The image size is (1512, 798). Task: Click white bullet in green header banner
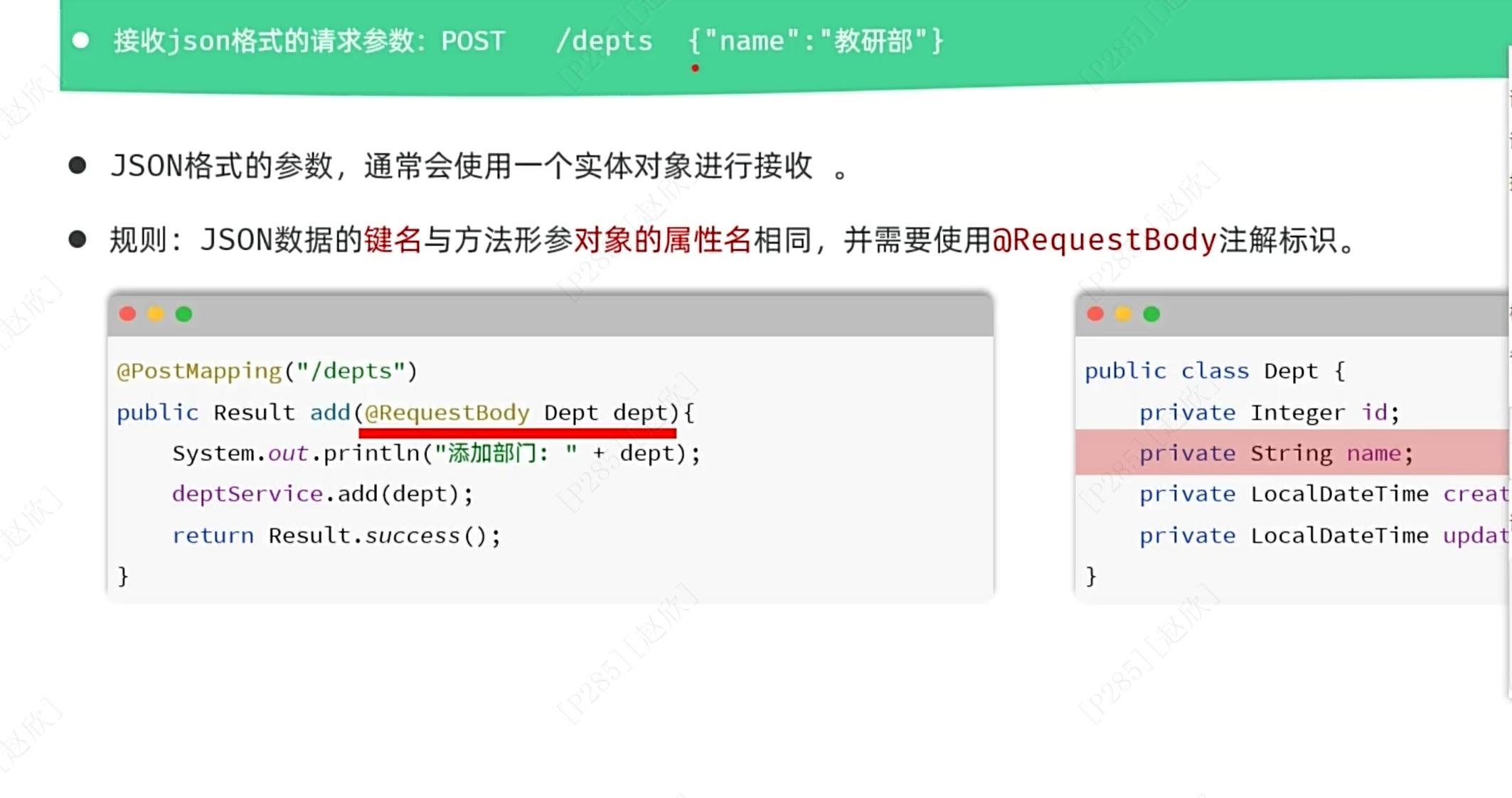pos(81,41)
